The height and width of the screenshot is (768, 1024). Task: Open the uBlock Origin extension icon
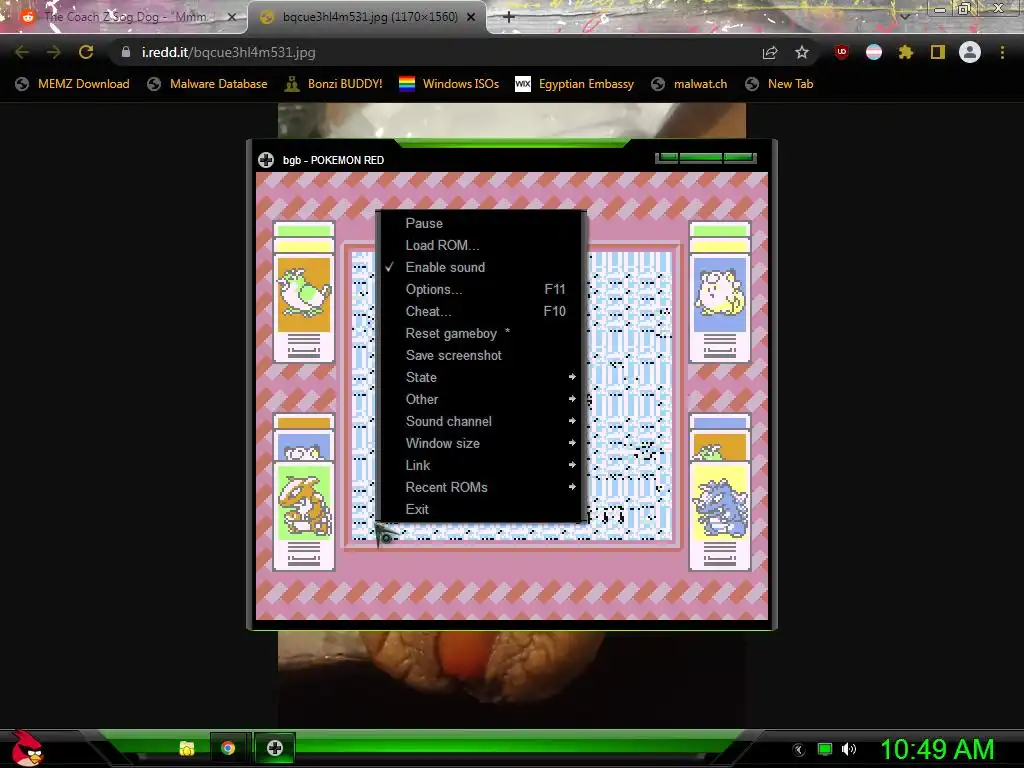pyautogui.click(x=842, y=52)
